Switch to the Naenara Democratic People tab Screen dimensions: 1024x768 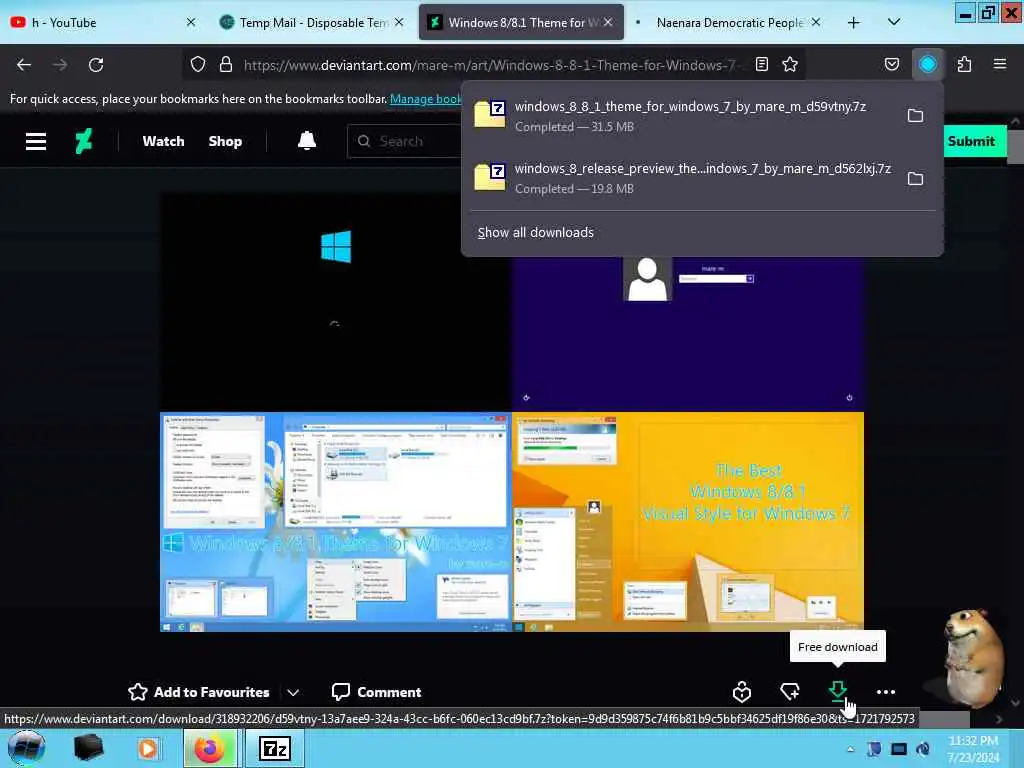(730, 23)
